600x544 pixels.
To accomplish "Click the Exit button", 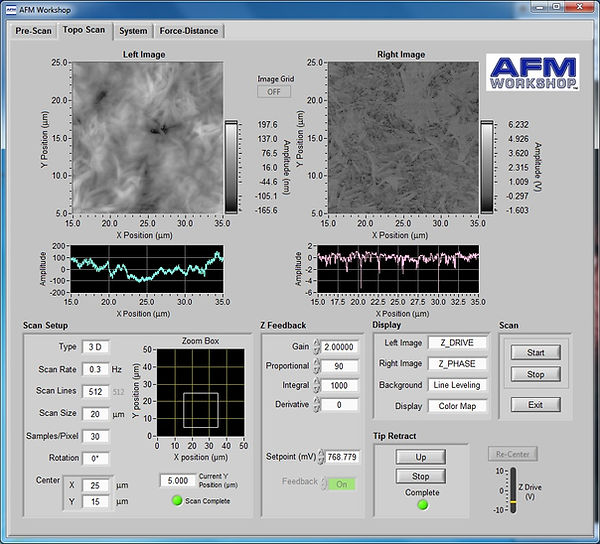I will [x=535, y=405].
